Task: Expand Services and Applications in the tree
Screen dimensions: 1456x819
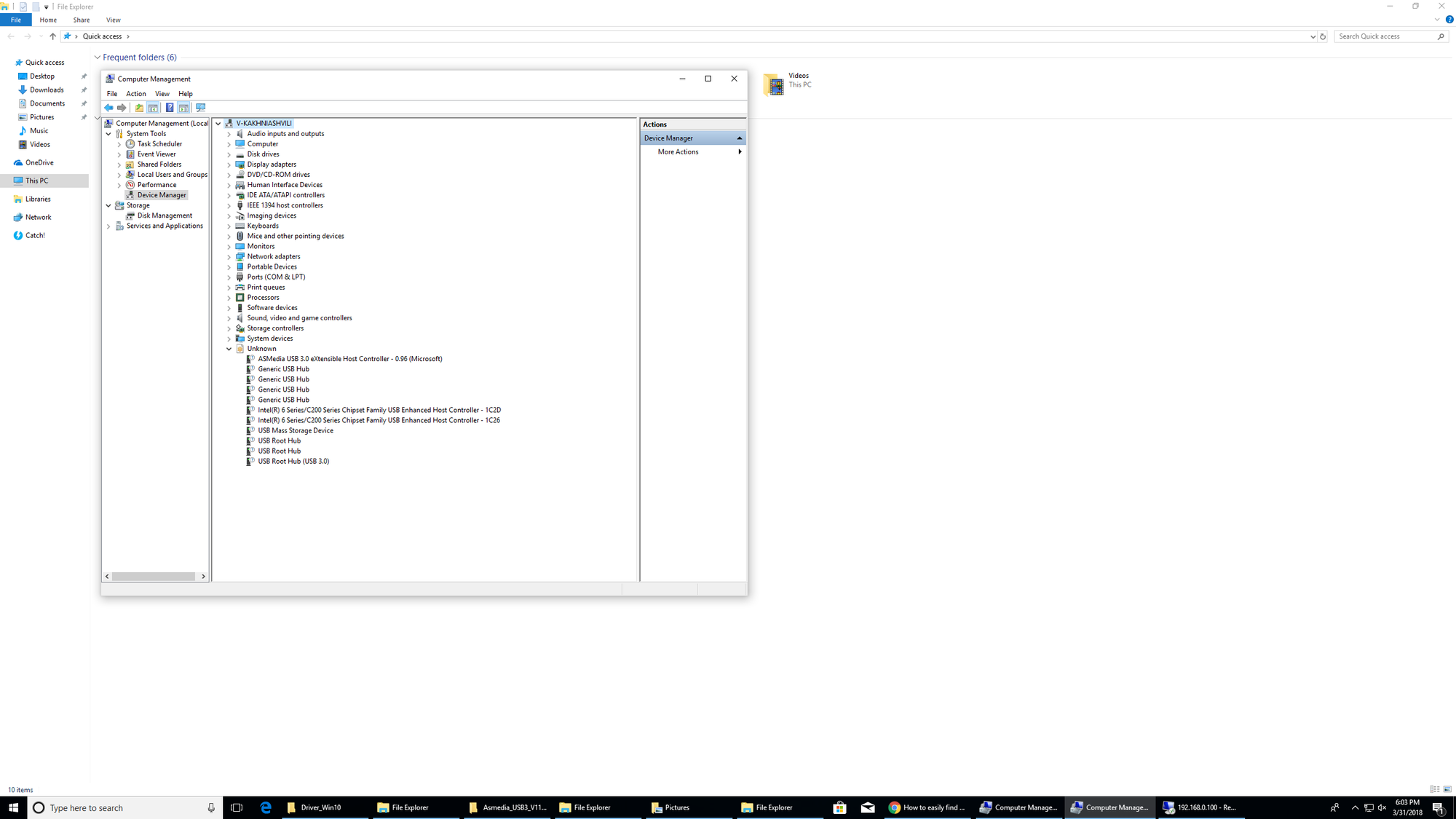Action: pos(109,226)
